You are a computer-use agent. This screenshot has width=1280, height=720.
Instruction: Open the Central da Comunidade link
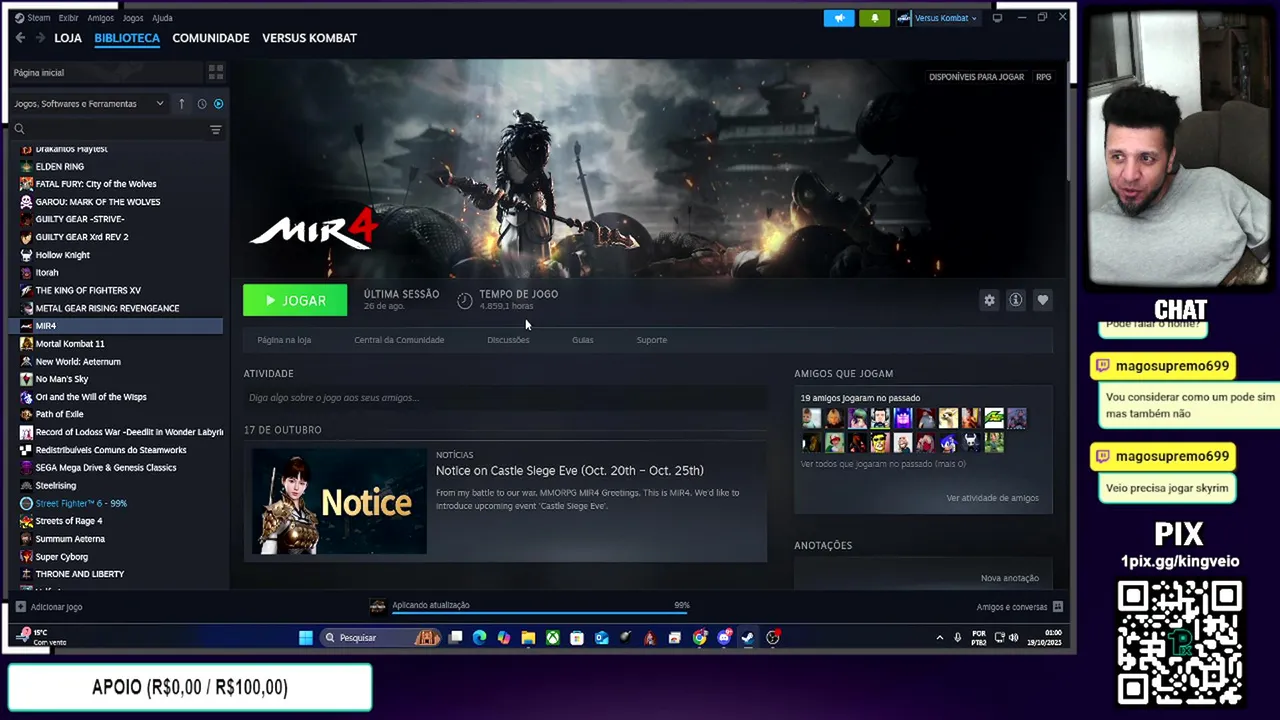[x=399, y=340]
